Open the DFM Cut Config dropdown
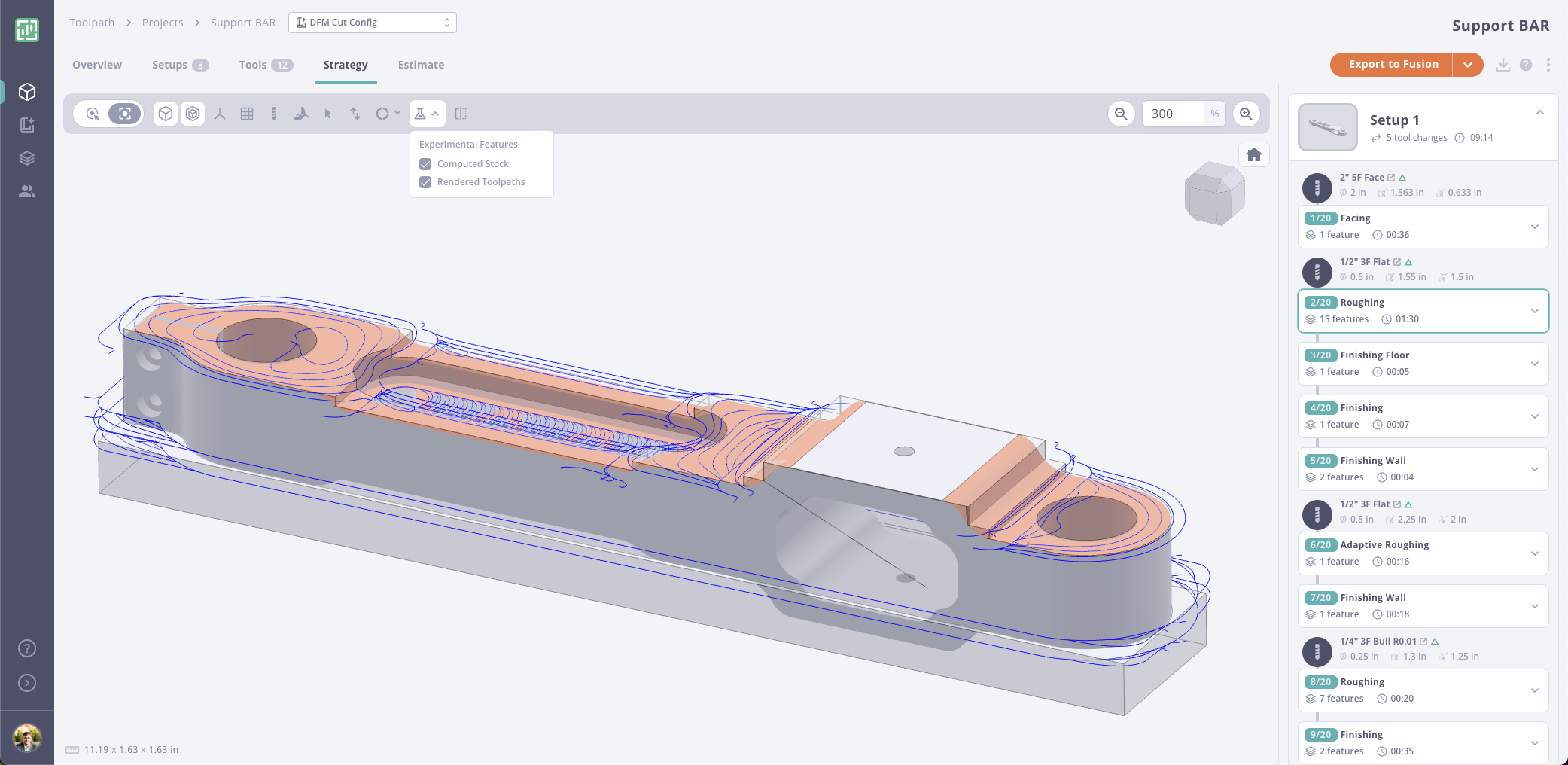Screen dimensions: 1568x765 click(373, 23)
